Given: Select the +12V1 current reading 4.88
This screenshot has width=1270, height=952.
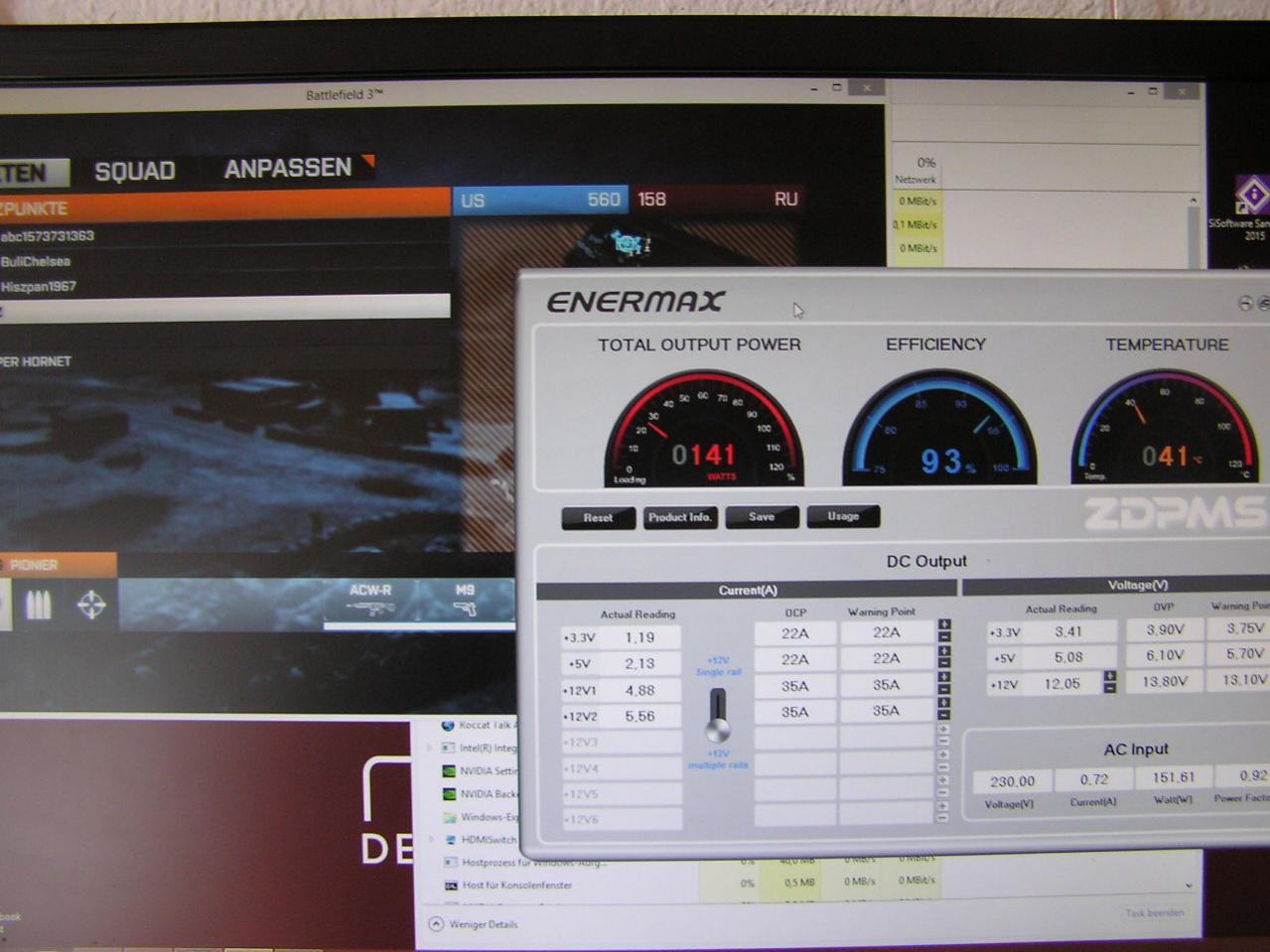Looking at the screenshot, I should [x=638, y=690].
